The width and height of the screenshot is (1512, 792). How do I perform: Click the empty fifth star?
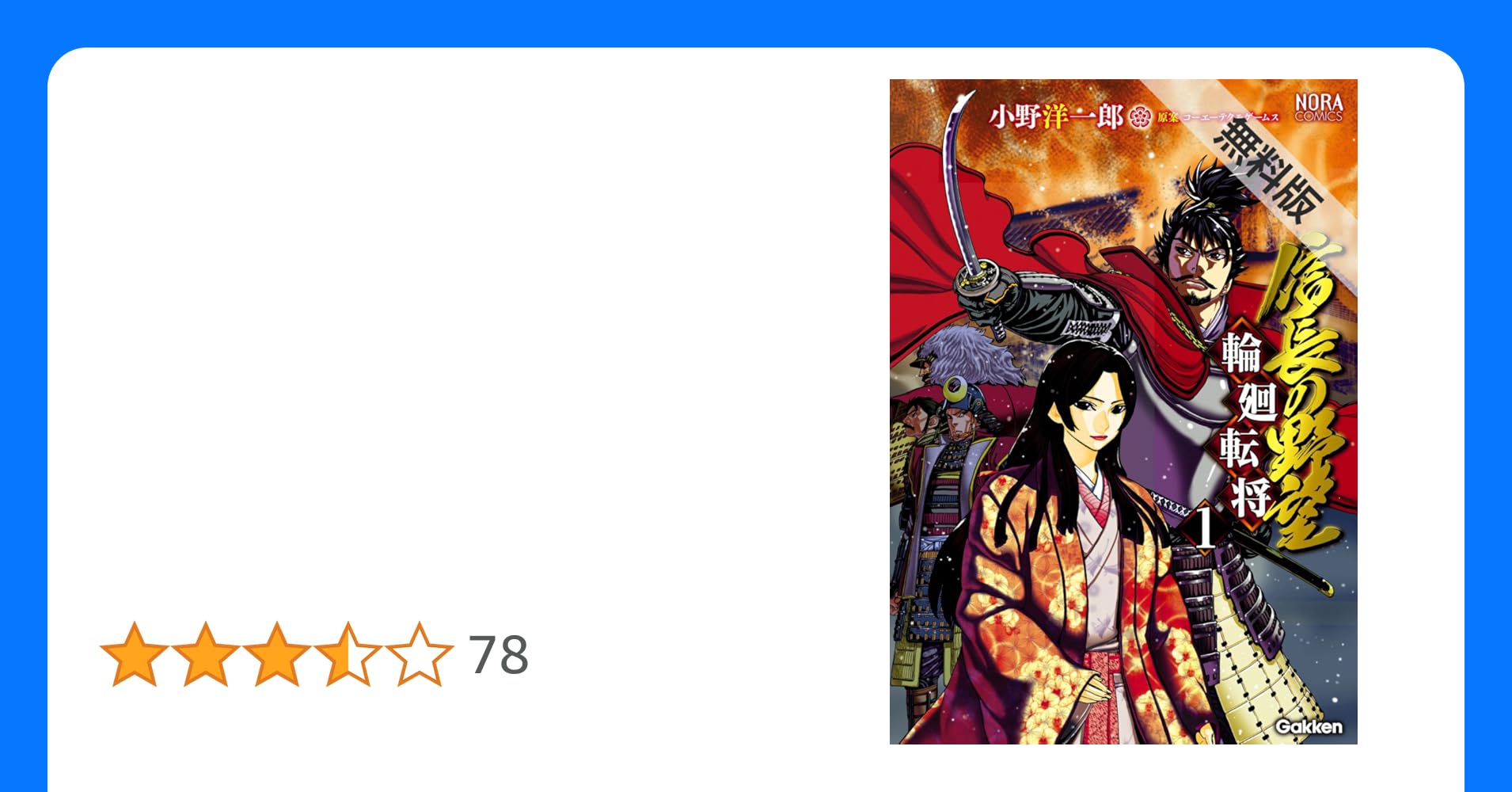coord(420,654)
